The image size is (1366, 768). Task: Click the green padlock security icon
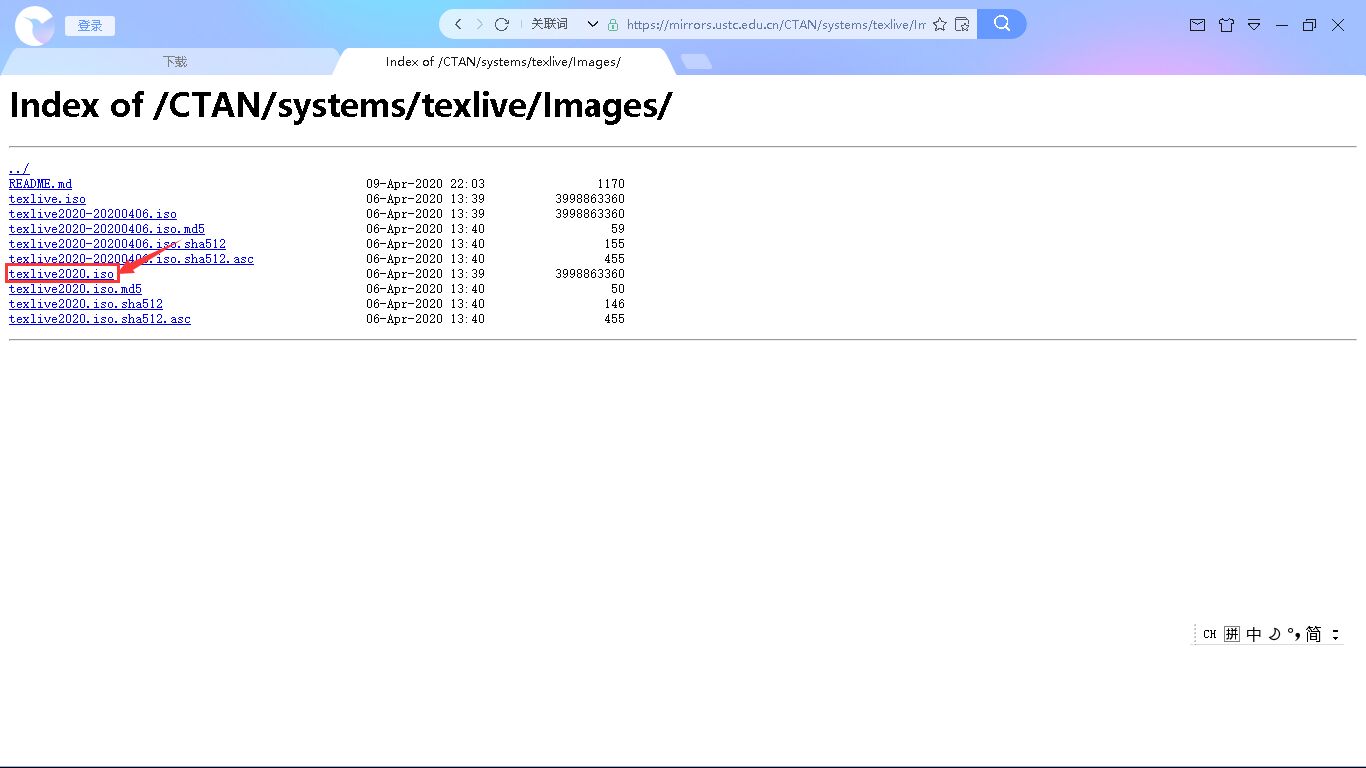click(613, 24)
